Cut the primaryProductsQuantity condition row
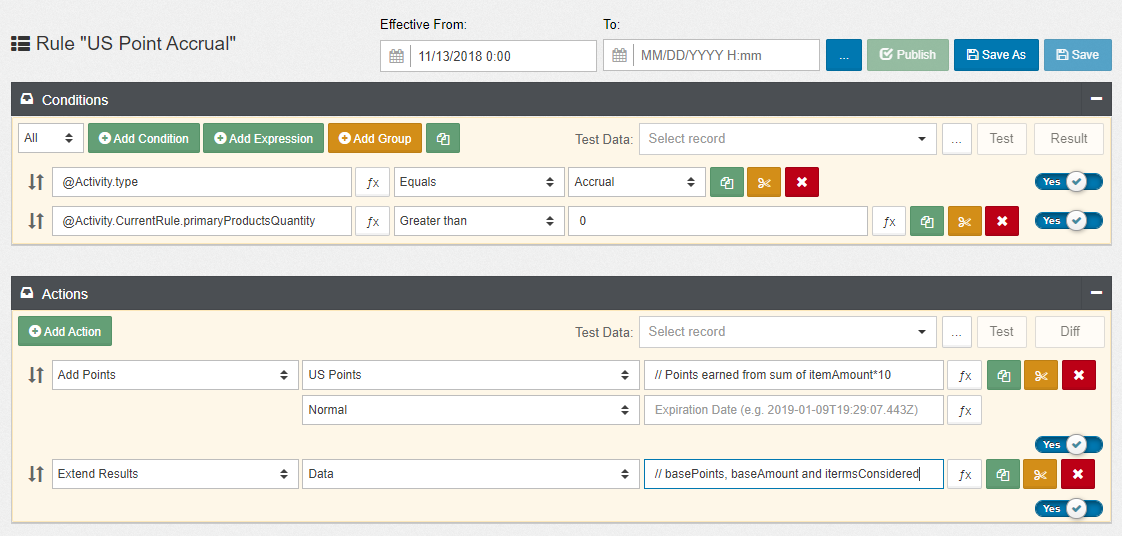The height and width of the screenshot is (536, 1122). click(964, 221)
